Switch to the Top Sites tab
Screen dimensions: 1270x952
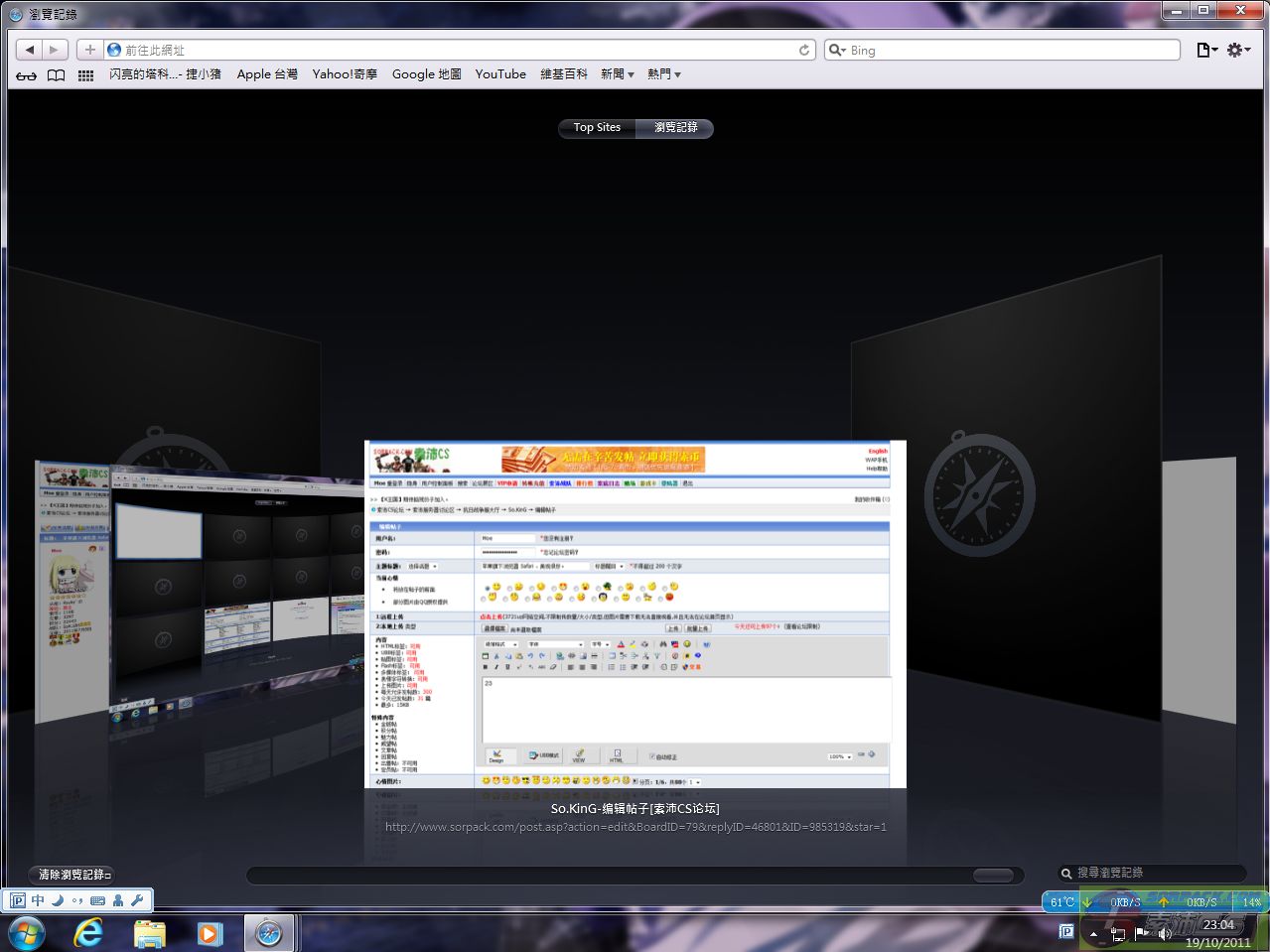[597, 127]
